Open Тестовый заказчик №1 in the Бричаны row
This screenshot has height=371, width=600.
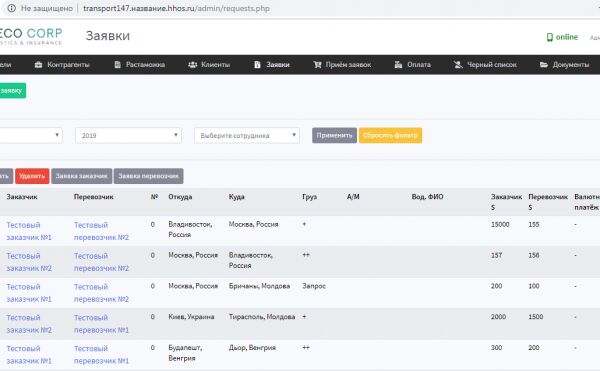[29, 293]
